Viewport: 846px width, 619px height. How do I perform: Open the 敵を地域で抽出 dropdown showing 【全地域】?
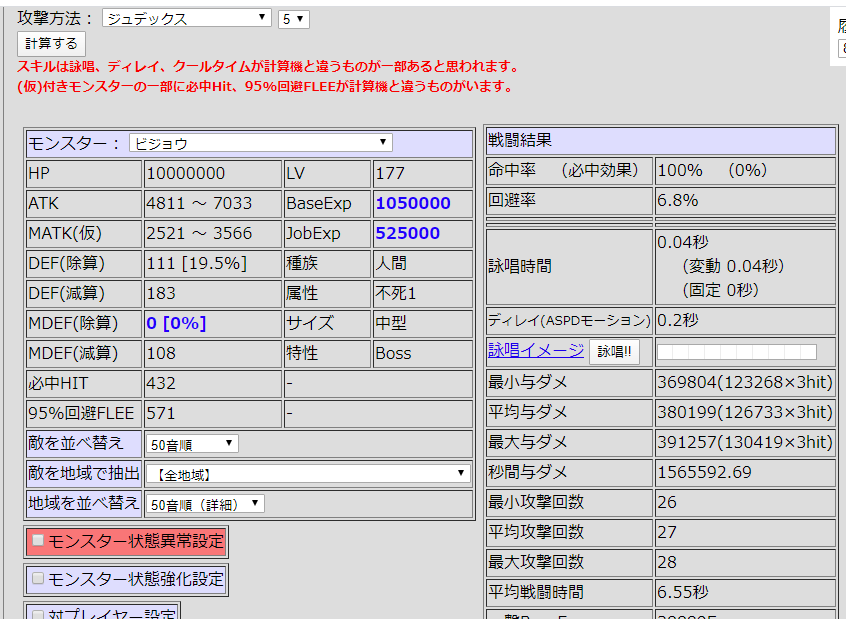point(308,474)
